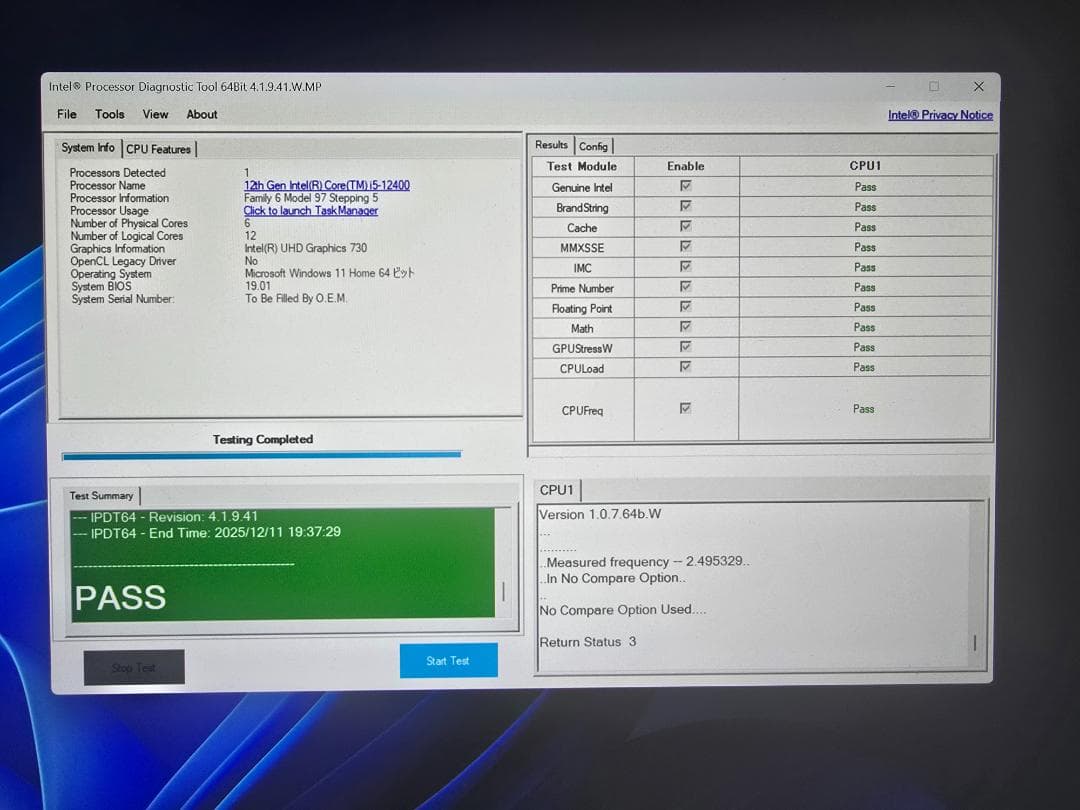
Task: Toggle the BrandString test checkbox
Action: [x=686, y=207]
